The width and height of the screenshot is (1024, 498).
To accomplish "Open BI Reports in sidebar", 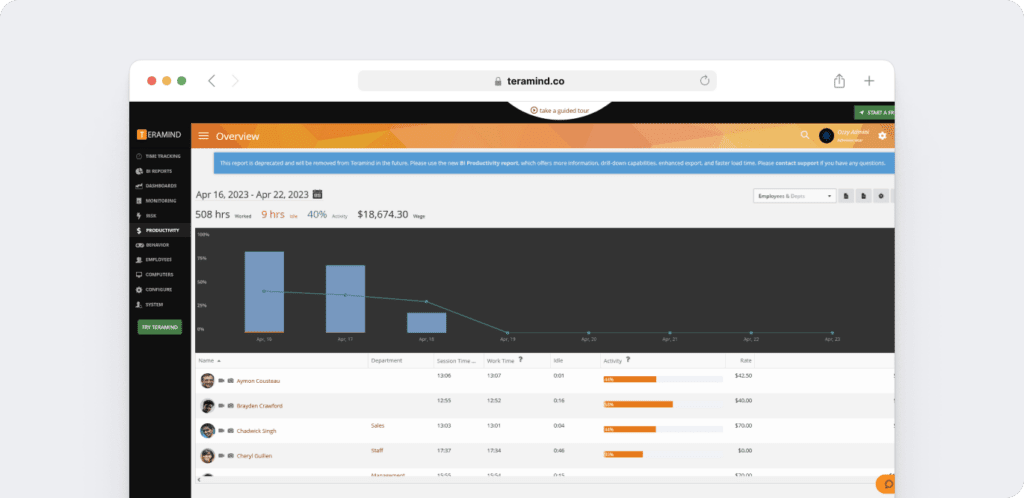I will click(x=154, y=171).
